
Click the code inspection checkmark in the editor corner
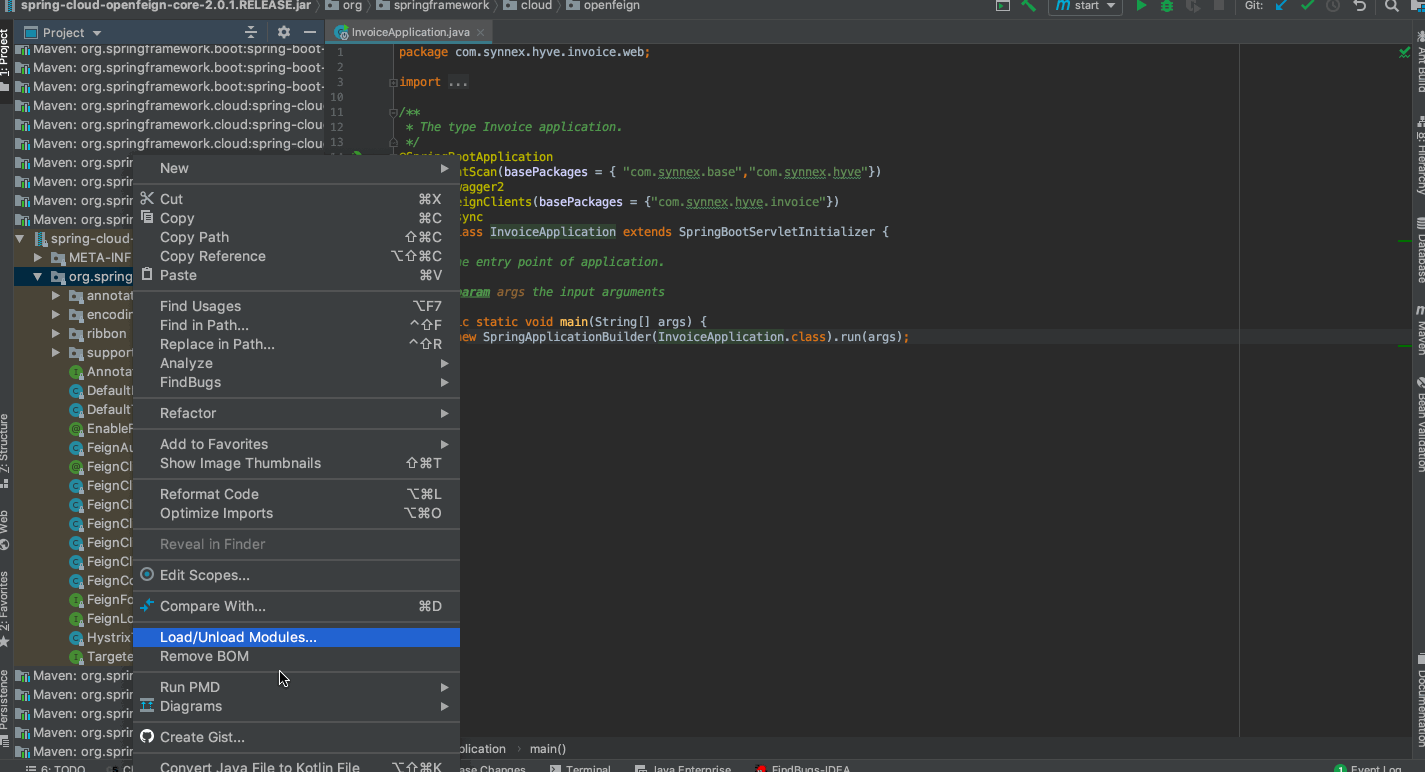(1405, 52)
